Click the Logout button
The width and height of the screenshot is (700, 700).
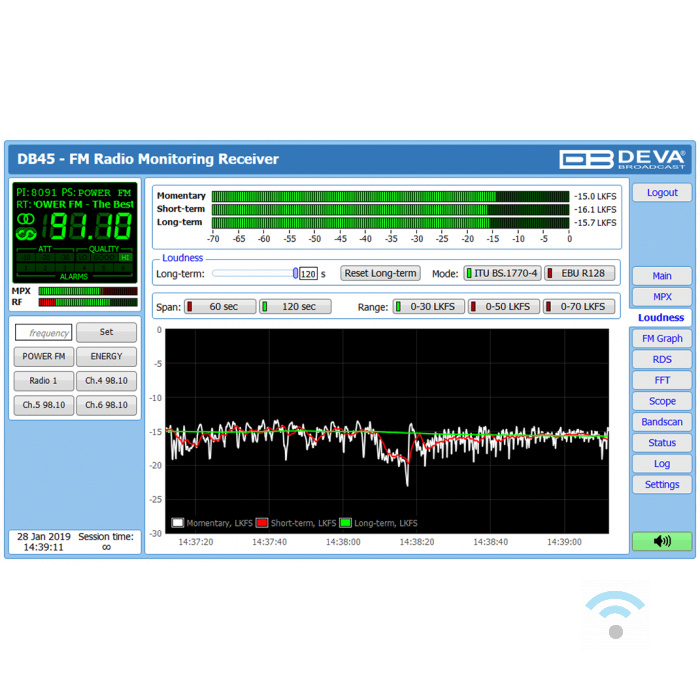point(662,193)
